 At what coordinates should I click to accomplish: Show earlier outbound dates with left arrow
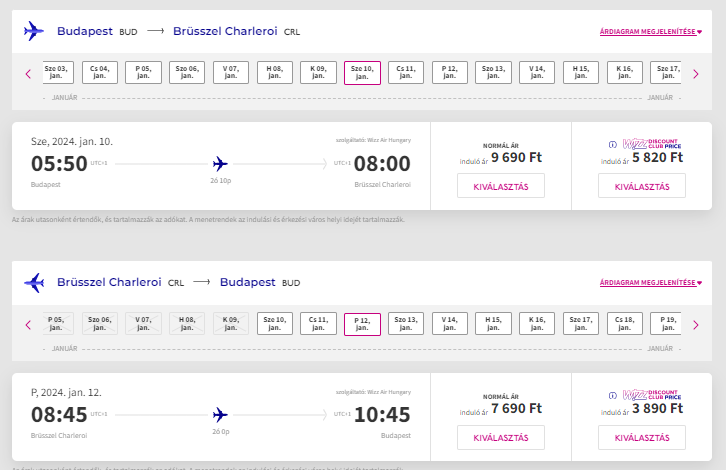(28, 74)
